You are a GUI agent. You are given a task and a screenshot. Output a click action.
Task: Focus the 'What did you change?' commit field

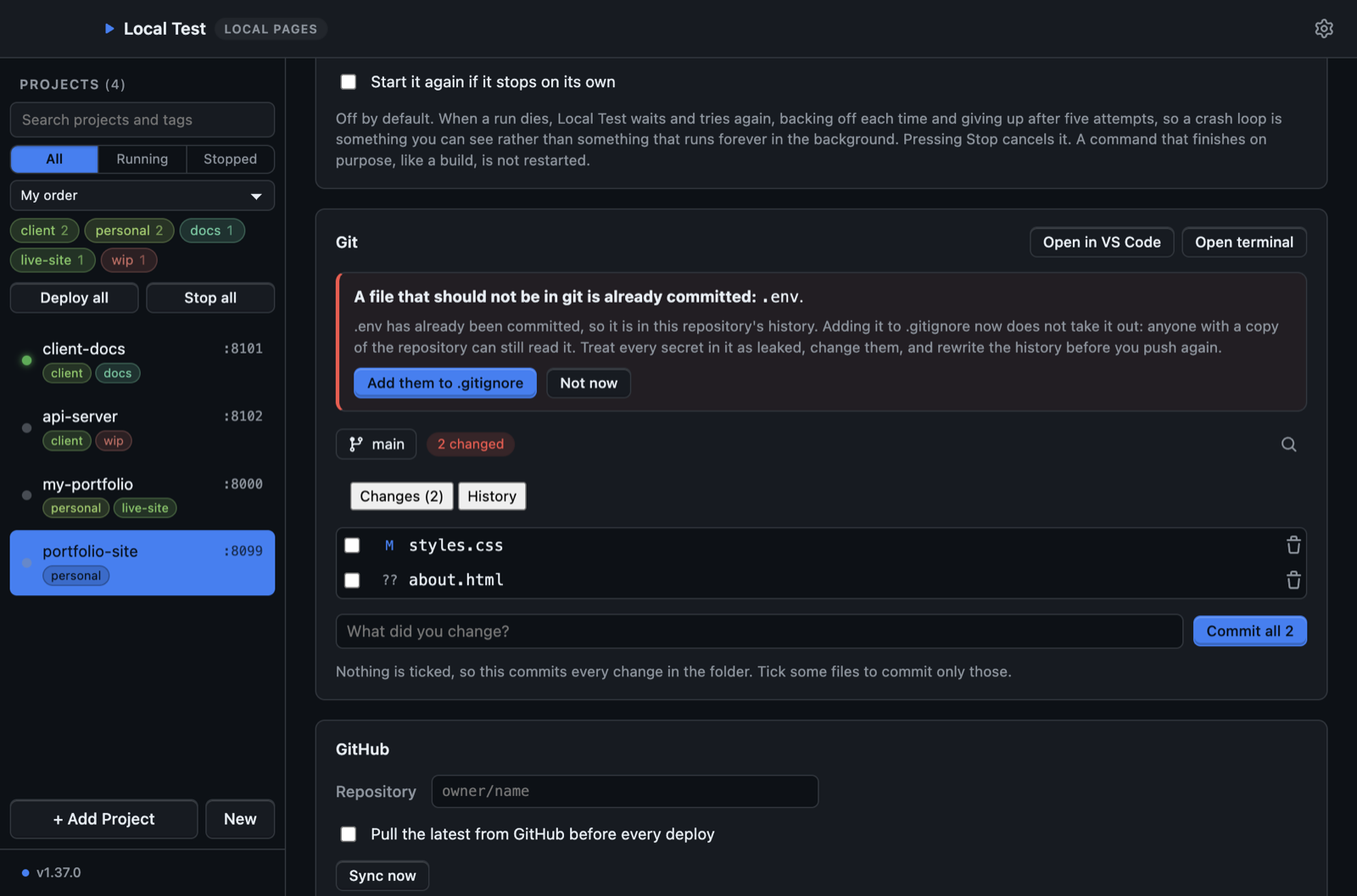(x=759, y=632)
